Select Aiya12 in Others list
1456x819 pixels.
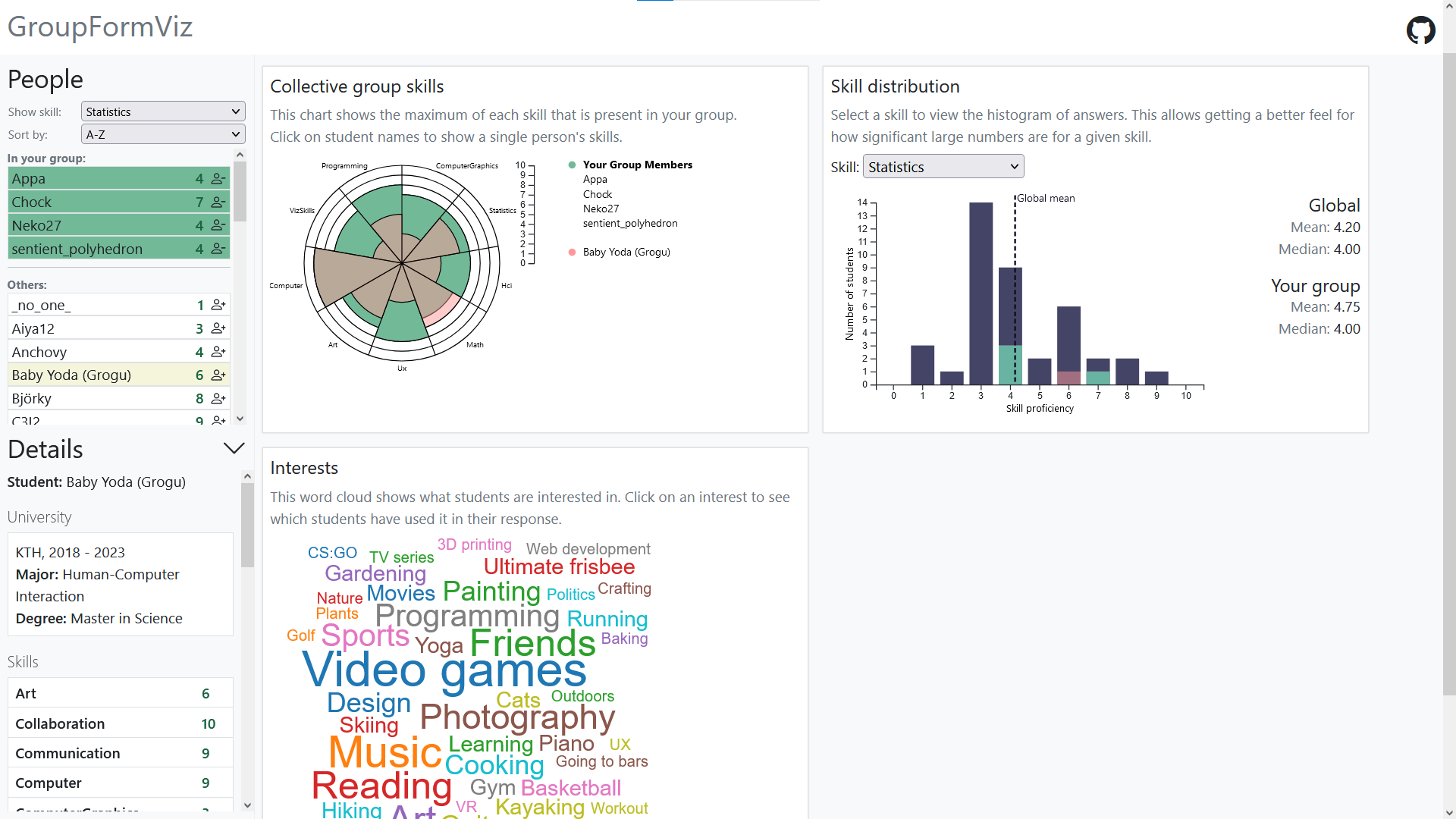coord(119,328)
